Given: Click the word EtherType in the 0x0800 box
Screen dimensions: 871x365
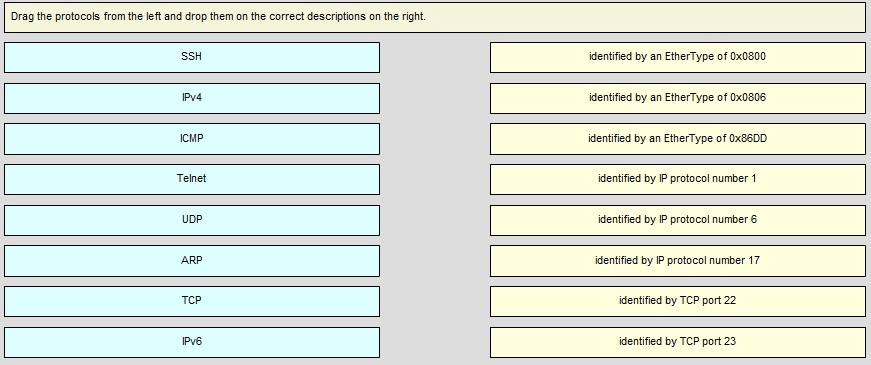Looking at the screenshot, I should click(689, 56).
